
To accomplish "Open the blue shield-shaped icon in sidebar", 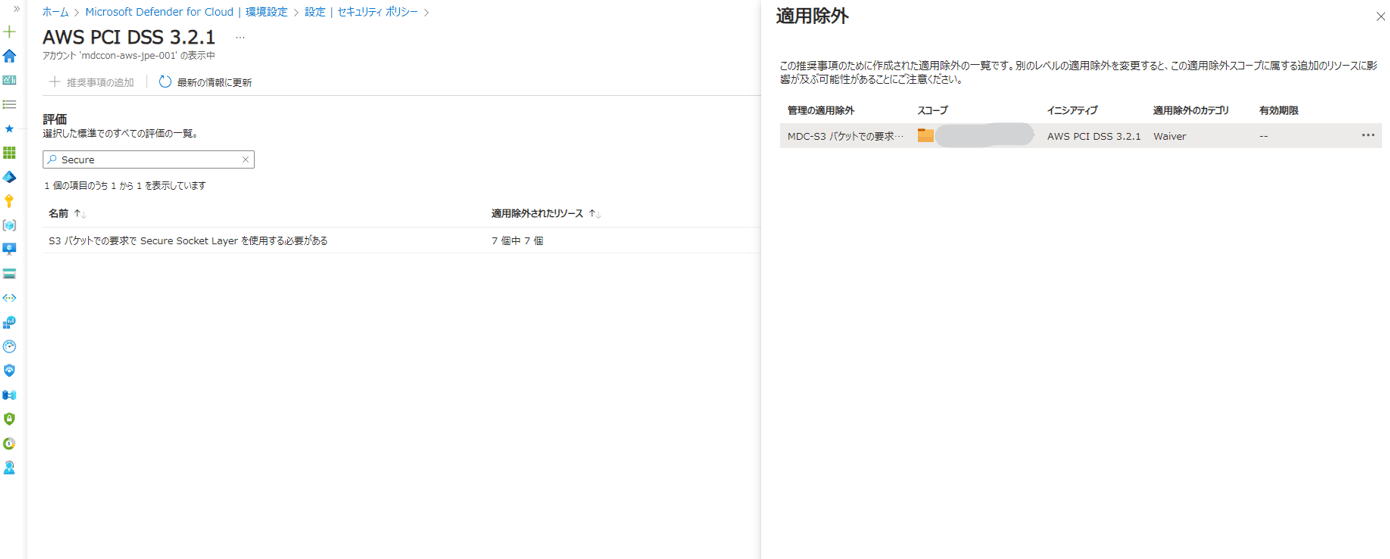I will (9, 370).
